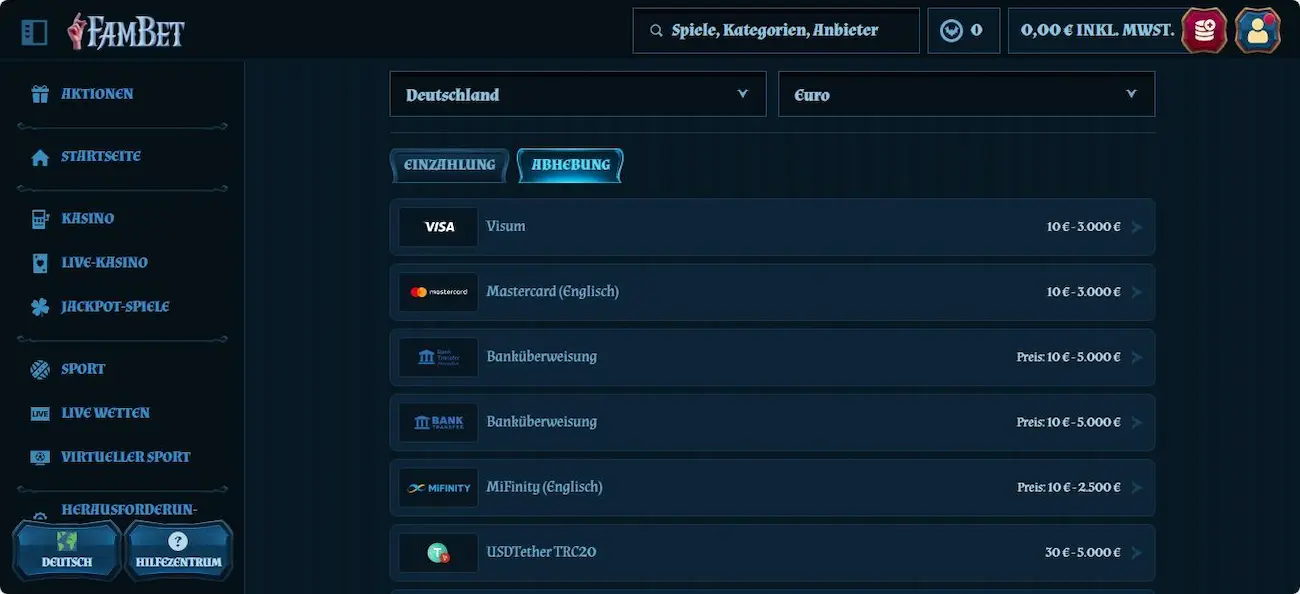Select the USDTether TRC20 method label
This screenshot has width=1300, height=594.
[541, 552]
